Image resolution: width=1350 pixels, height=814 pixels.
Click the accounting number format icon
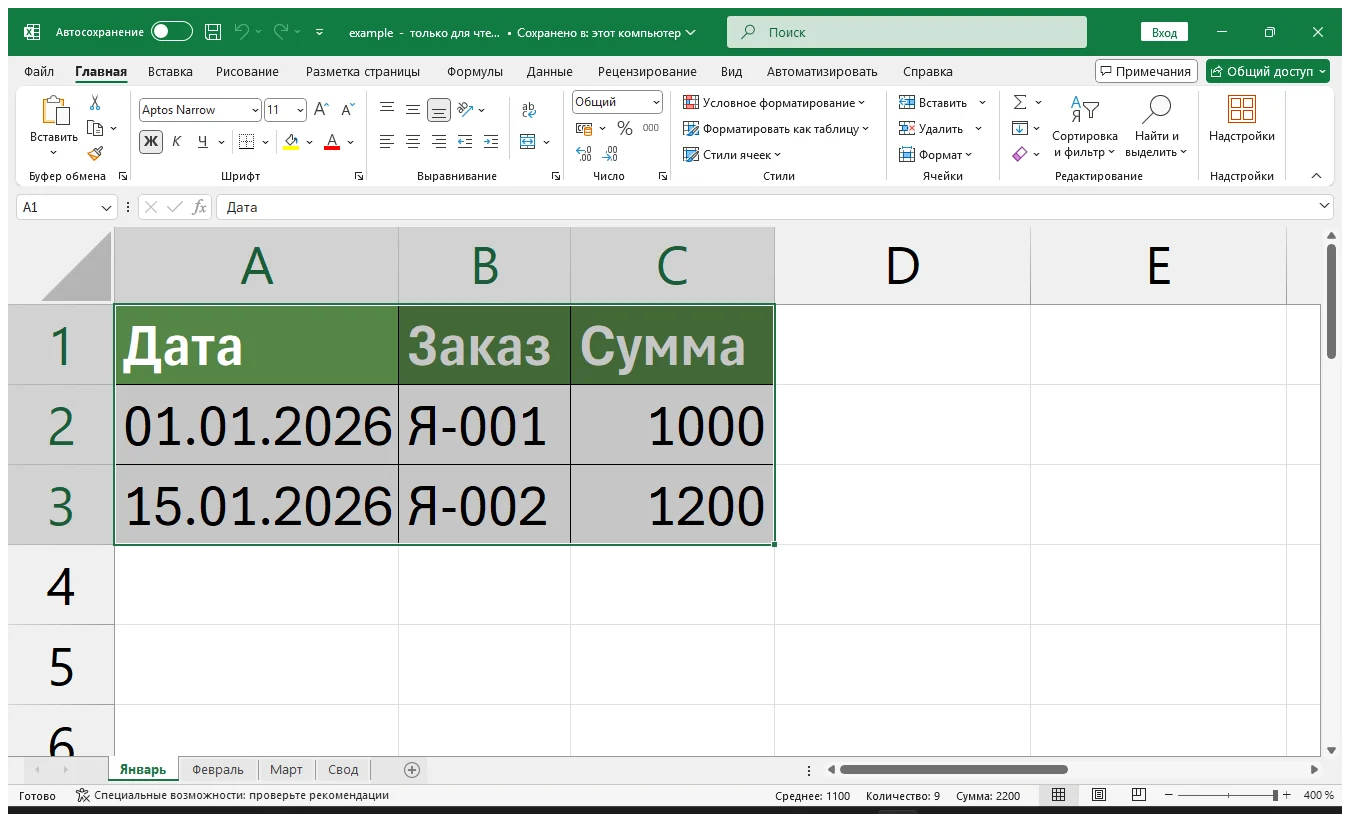(x=584, y=128)
